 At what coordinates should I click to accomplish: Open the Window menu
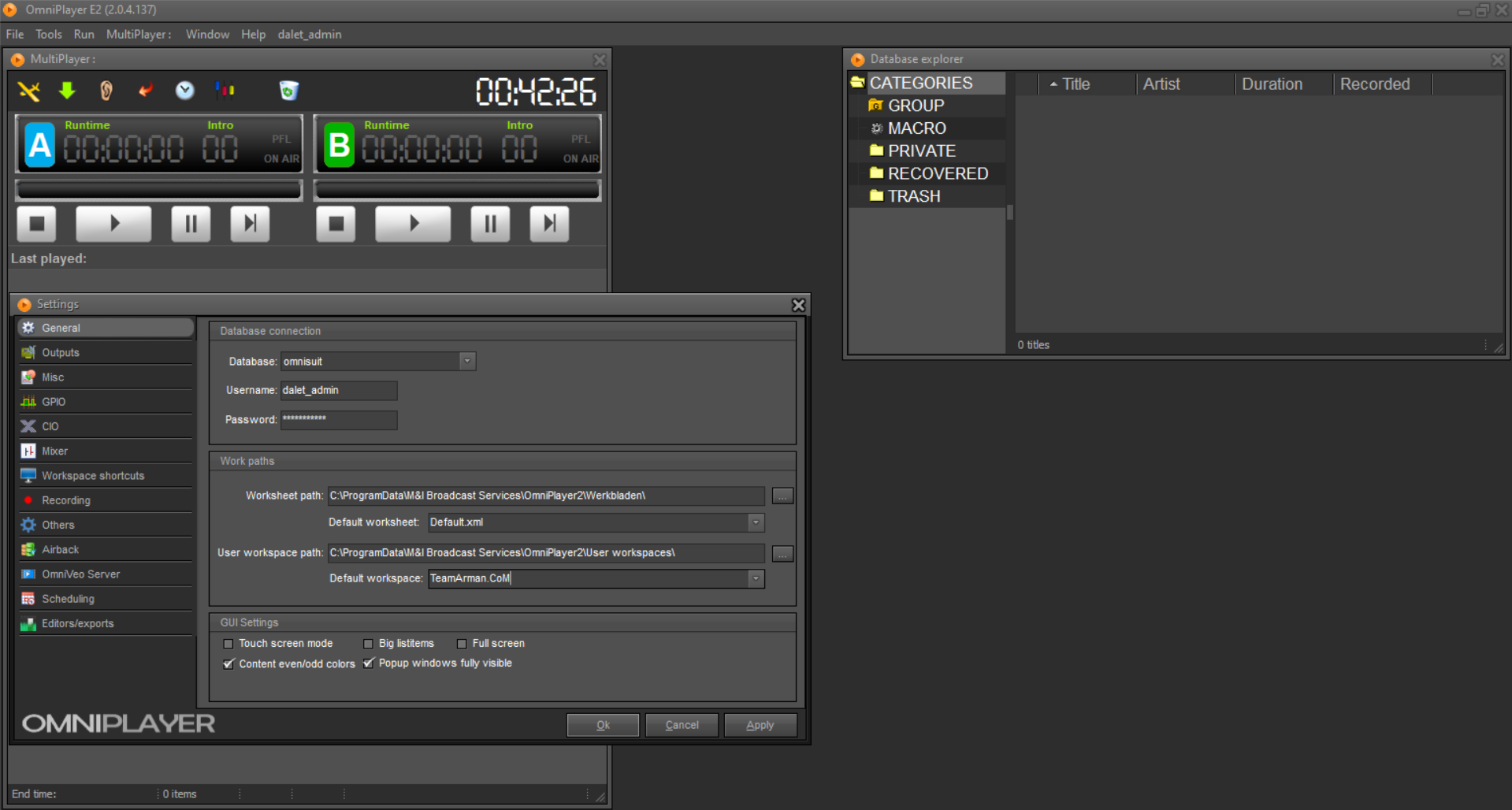coord(208,35)
